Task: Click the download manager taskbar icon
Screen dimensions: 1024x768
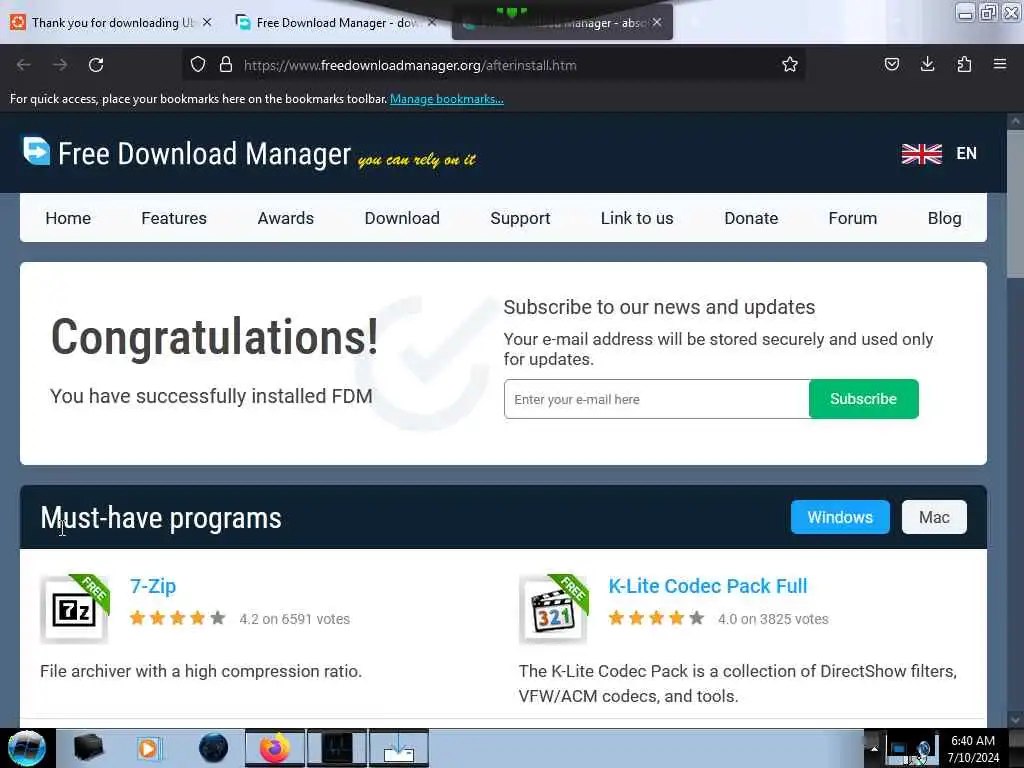Action: (399, 748)
